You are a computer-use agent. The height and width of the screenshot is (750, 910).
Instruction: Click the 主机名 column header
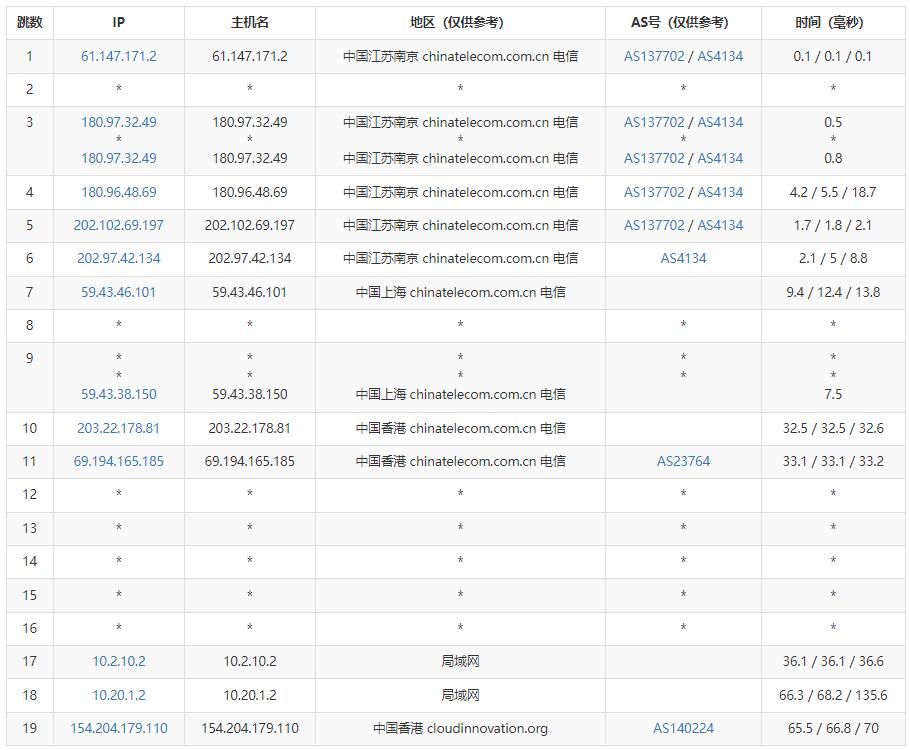click(250, 23)
